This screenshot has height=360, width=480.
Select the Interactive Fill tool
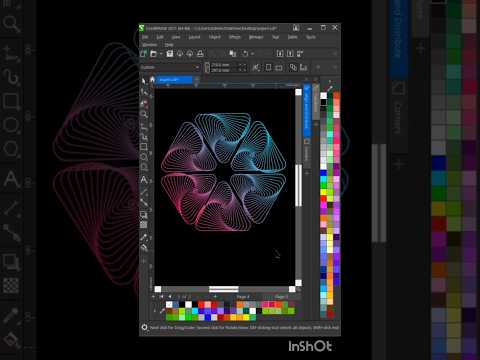point(144,248)
